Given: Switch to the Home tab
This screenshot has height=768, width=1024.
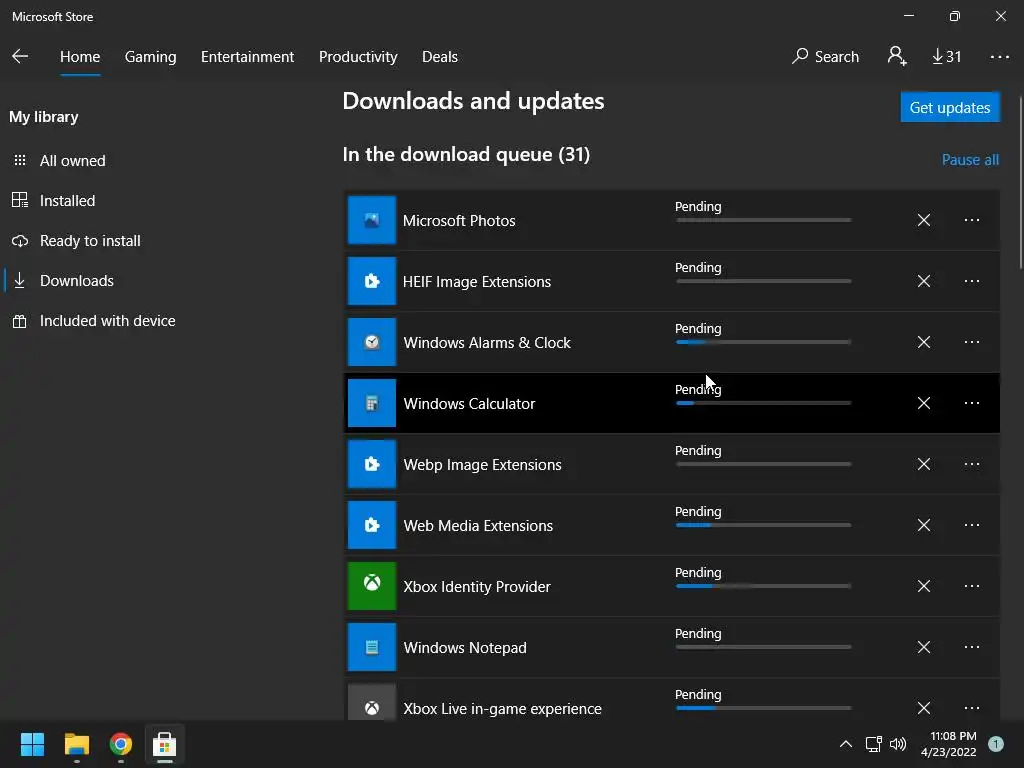Looking at the screenshot, I should 80,57.
